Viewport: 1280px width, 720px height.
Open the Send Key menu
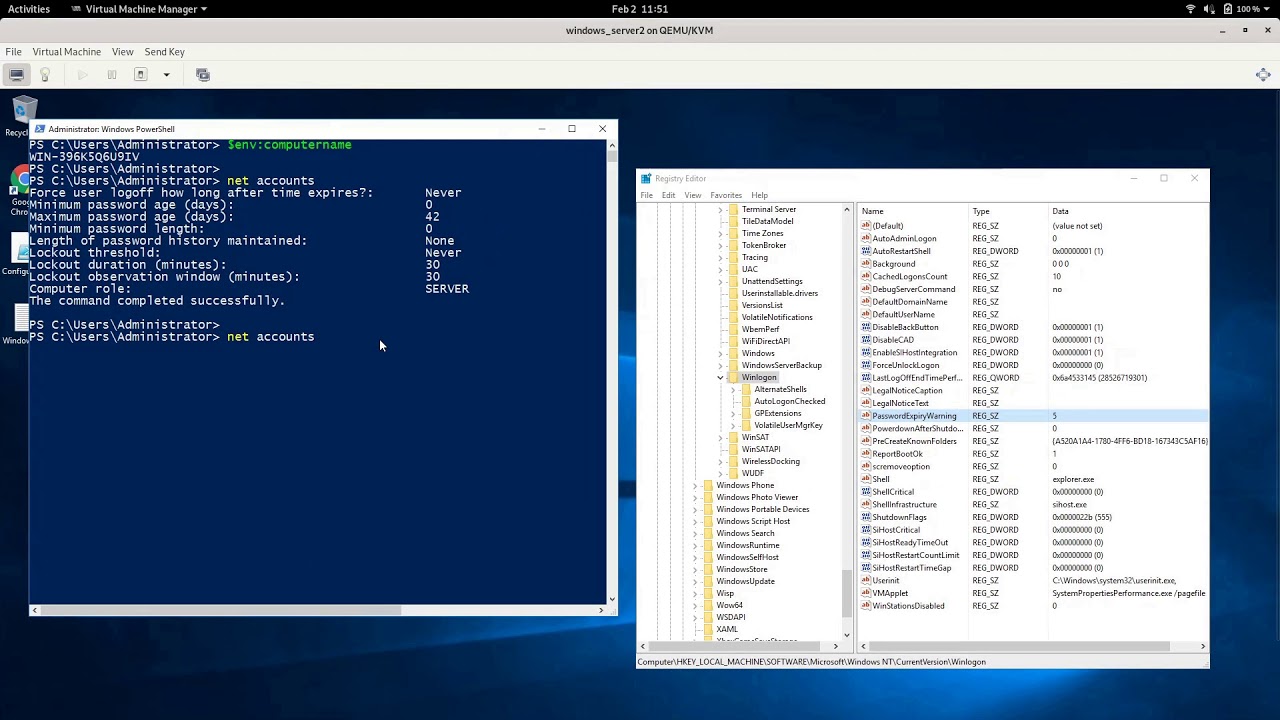coord(164,52)
